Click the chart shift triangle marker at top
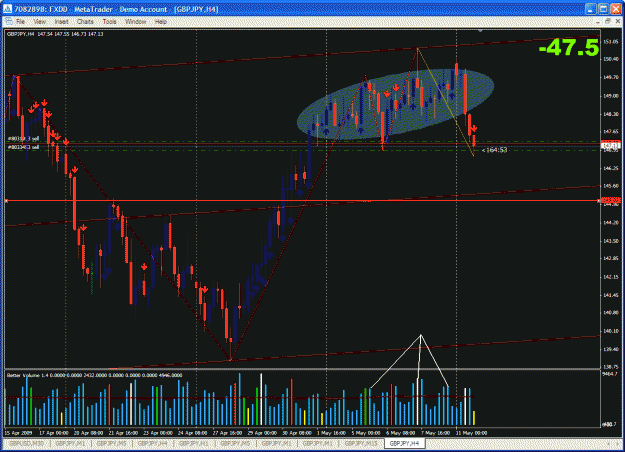The height and width of the screenshot is (452, 625). click(480, 31)
